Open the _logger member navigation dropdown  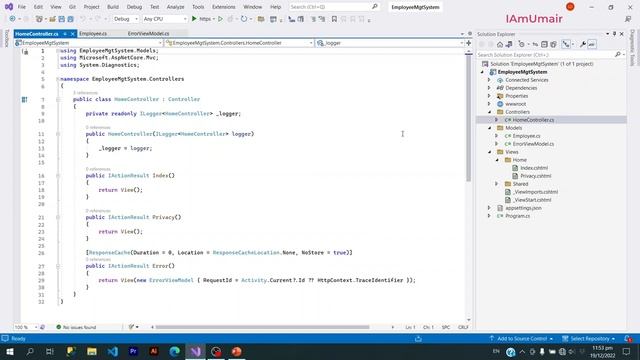point(390,43)
